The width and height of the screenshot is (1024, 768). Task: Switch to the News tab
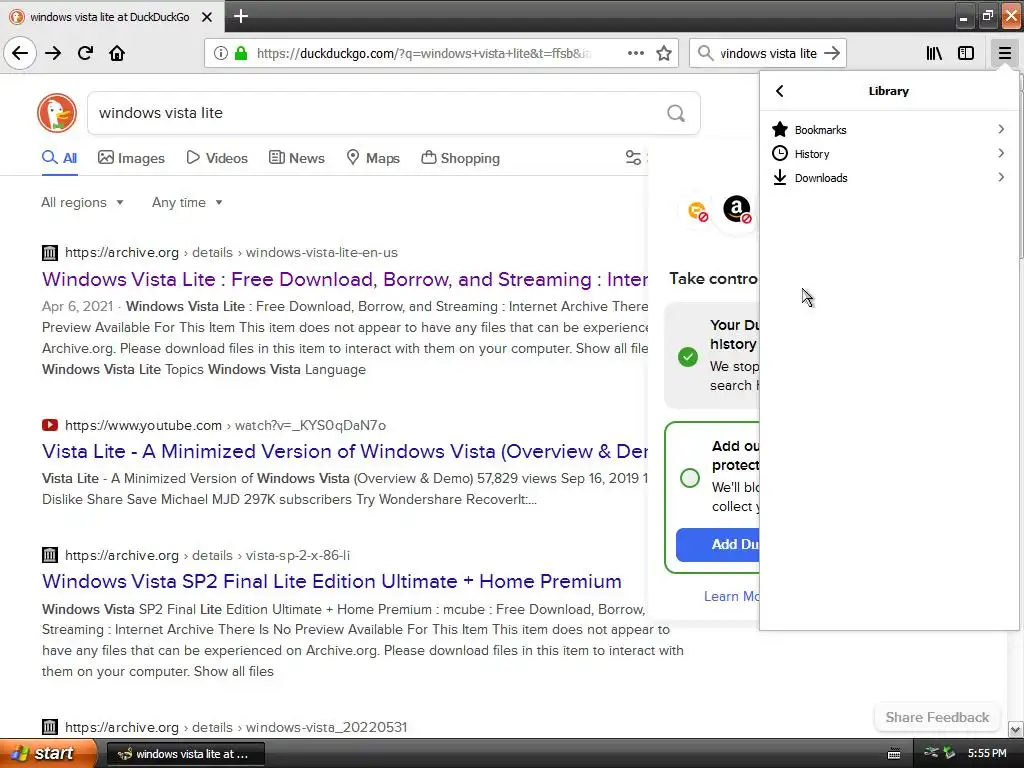coord(296,158)
